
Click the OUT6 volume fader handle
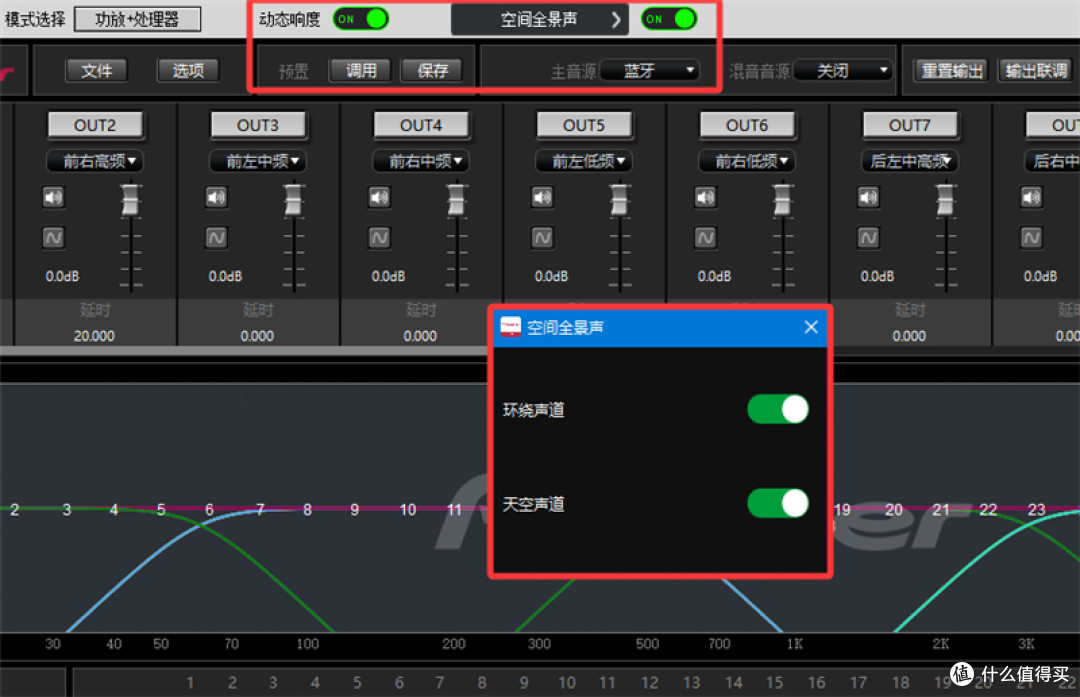tap(782, 200)
